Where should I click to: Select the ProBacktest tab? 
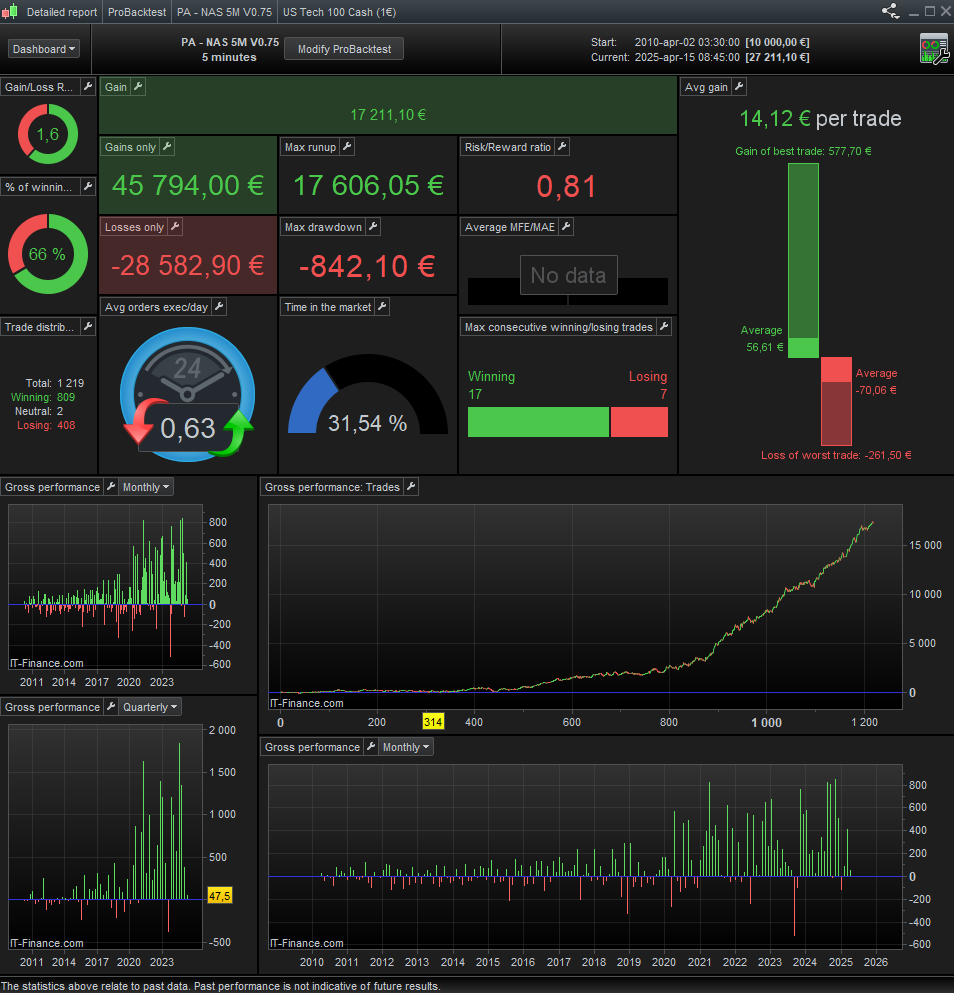pyautogui.click(x=139, y=12)
